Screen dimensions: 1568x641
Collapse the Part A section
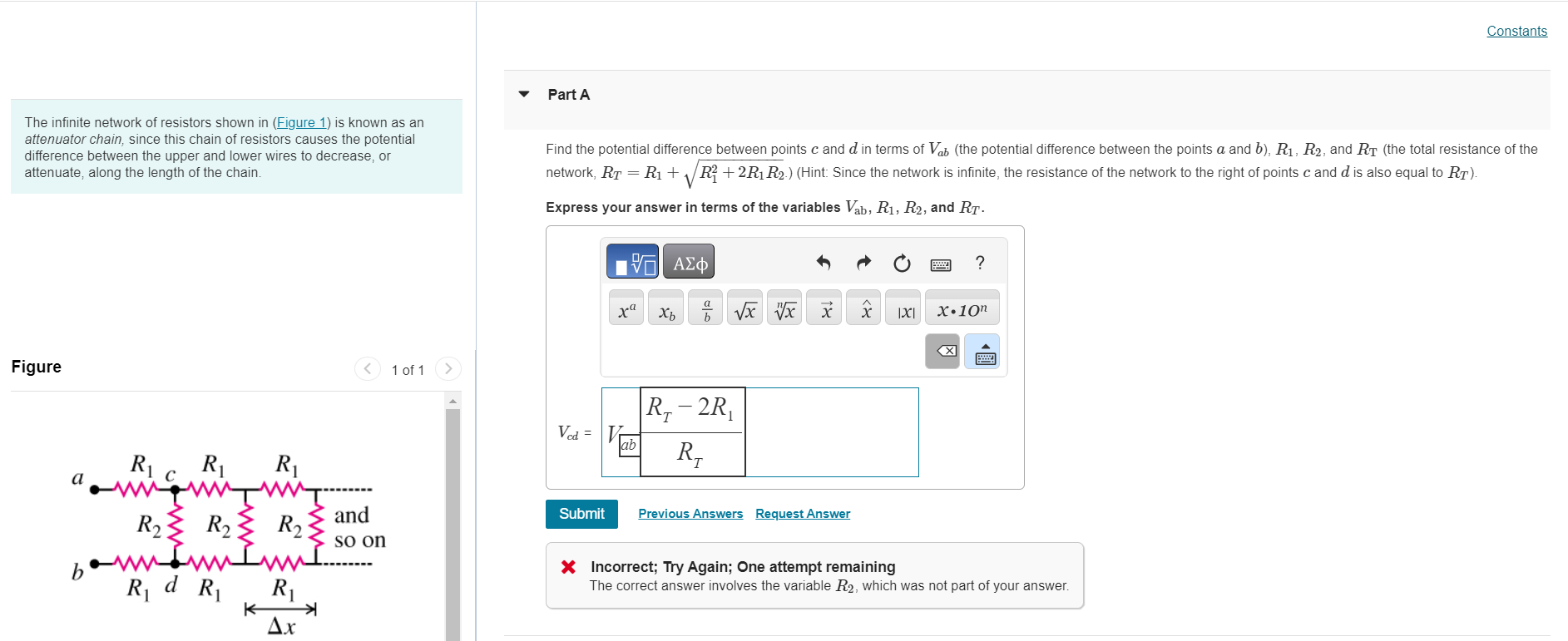[523, 94]
